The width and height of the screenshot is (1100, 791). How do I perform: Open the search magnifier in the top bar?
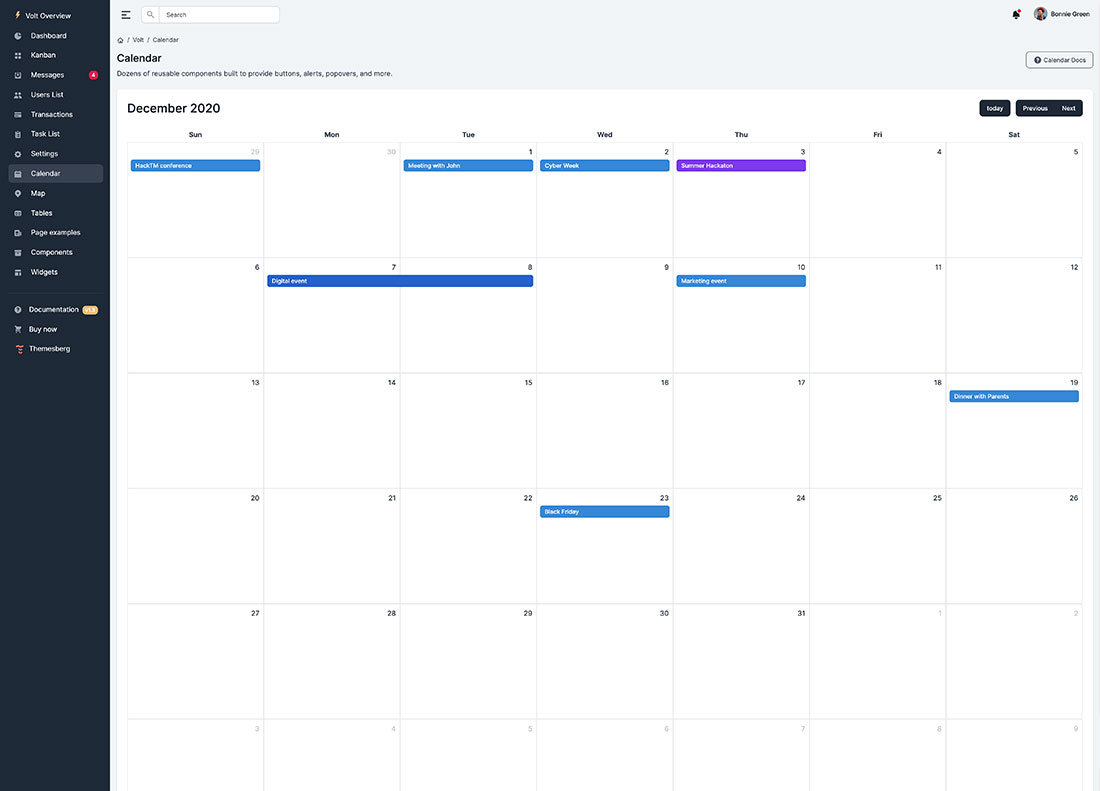[150, 14]
